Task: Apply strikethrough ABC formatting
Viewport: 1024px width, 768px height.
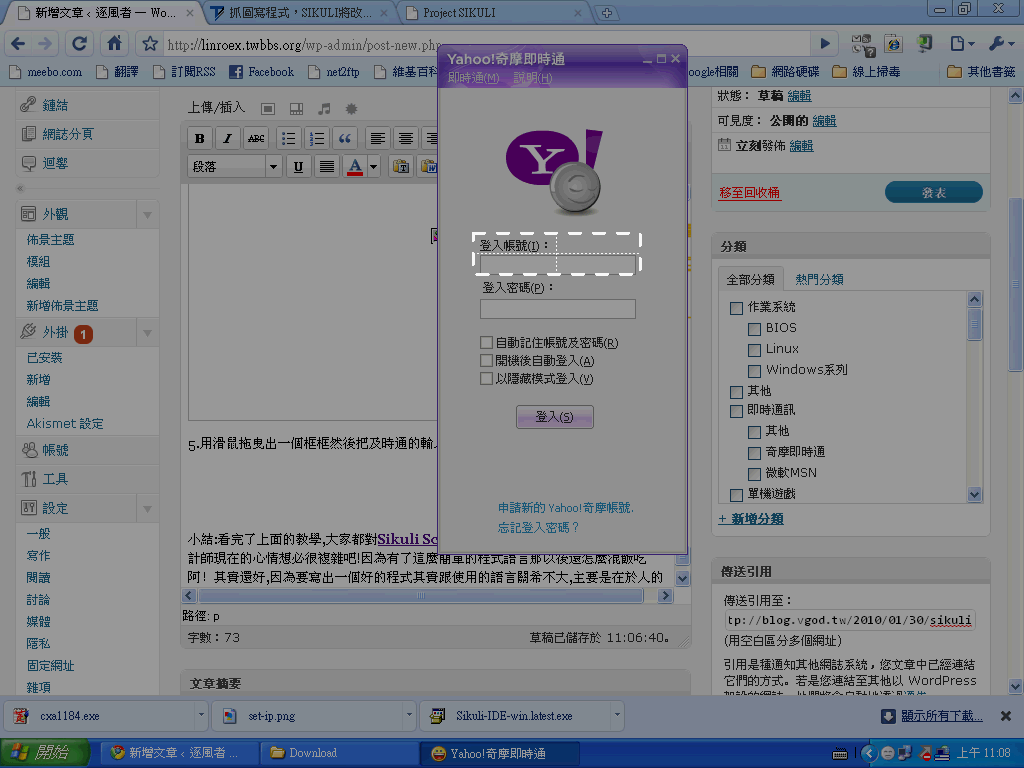Action: point(256,138)
